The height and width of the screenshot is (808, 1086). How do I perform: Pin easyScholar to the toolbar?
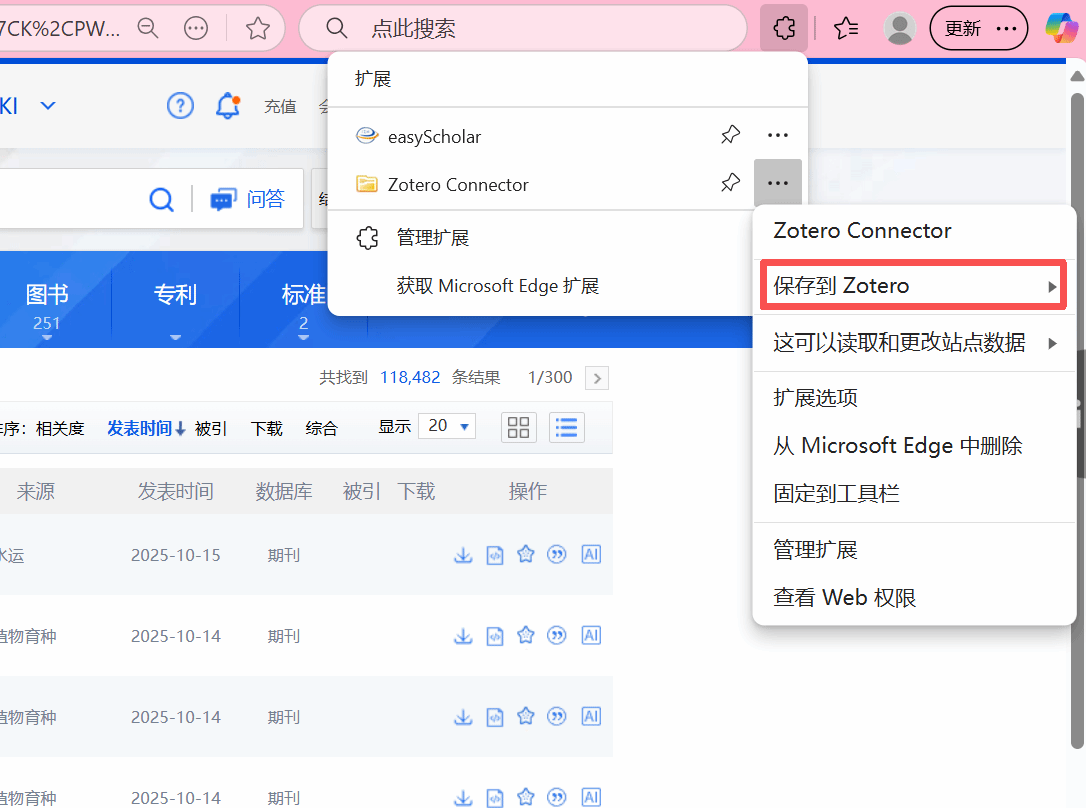tap(730, 135)
